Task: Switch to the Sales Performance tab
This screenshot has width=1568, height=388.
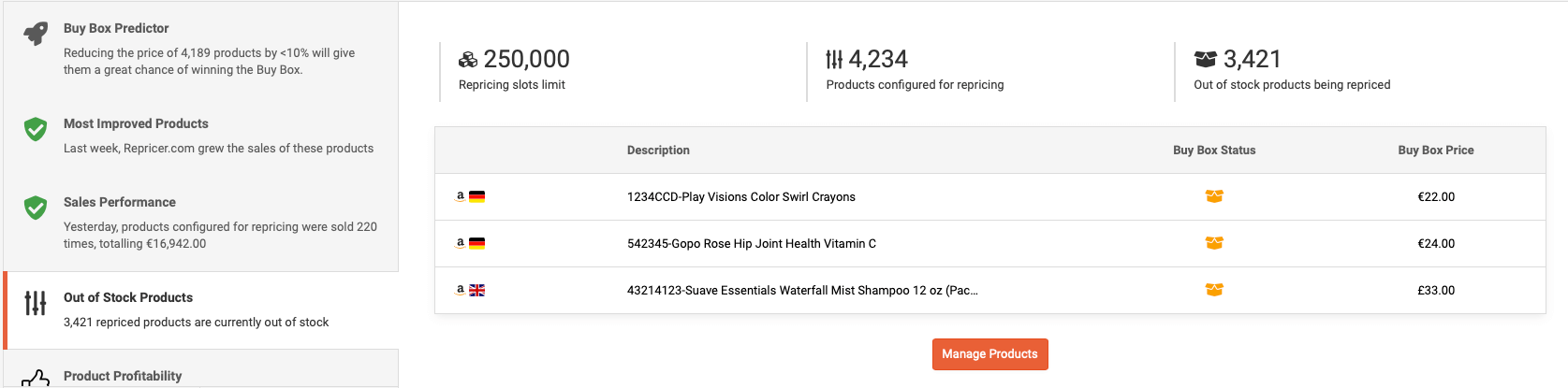Action: 120,202
